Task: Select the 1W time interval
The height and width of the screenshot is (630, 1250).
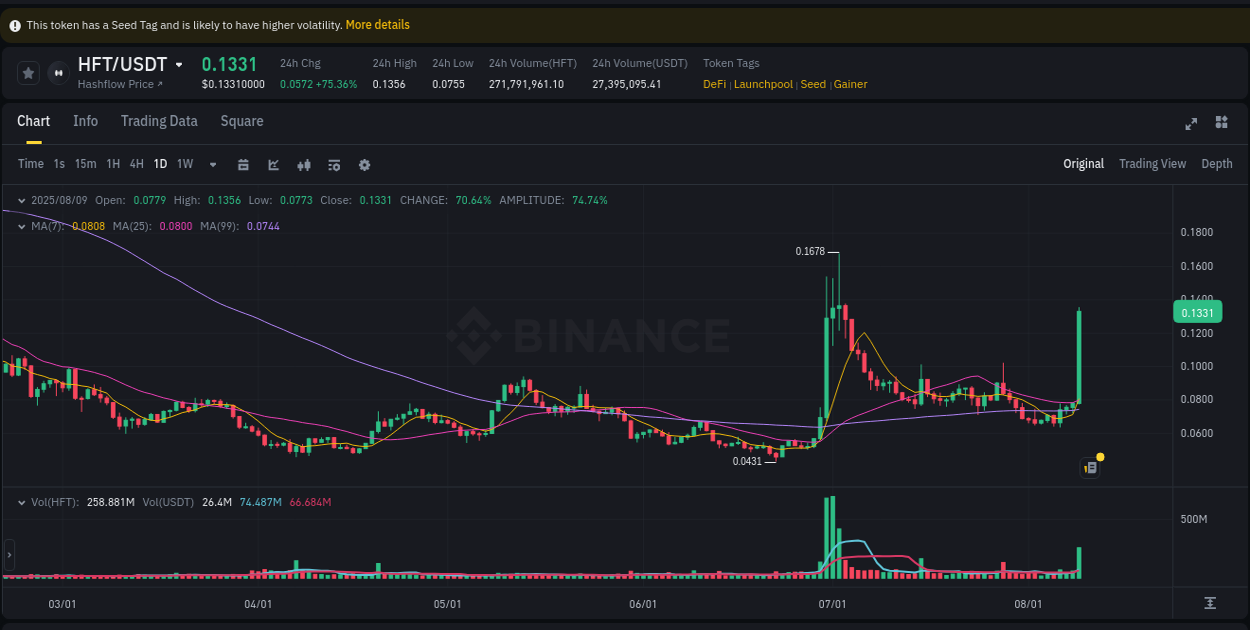Action: click(x=184, y=164)
